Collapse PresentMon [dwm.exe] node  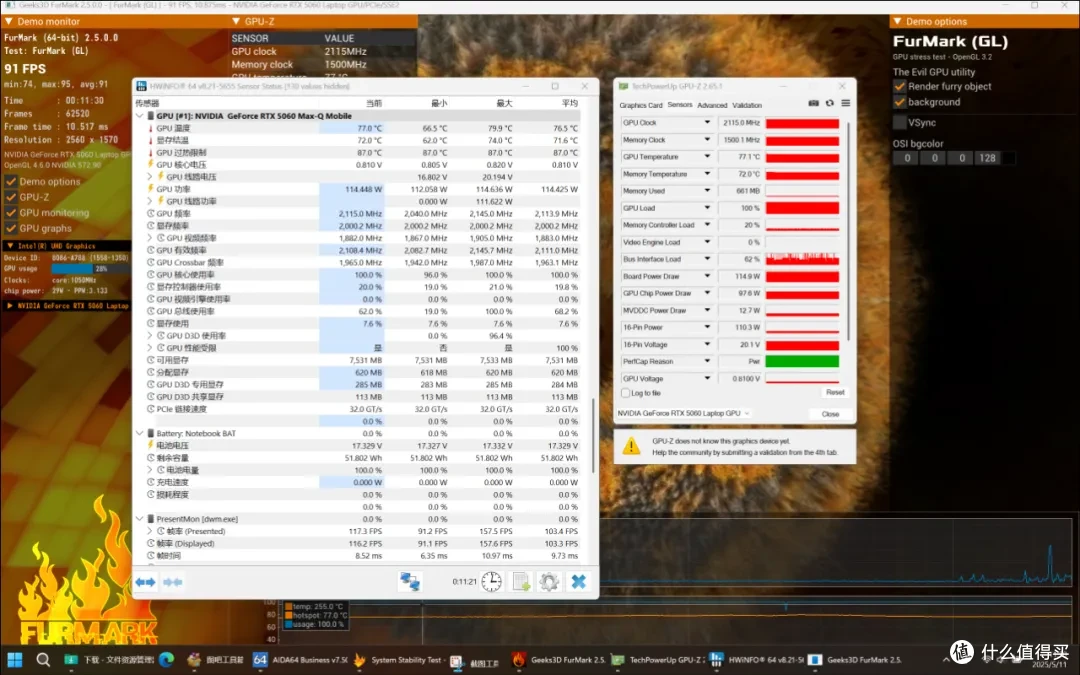pos(140,519)
